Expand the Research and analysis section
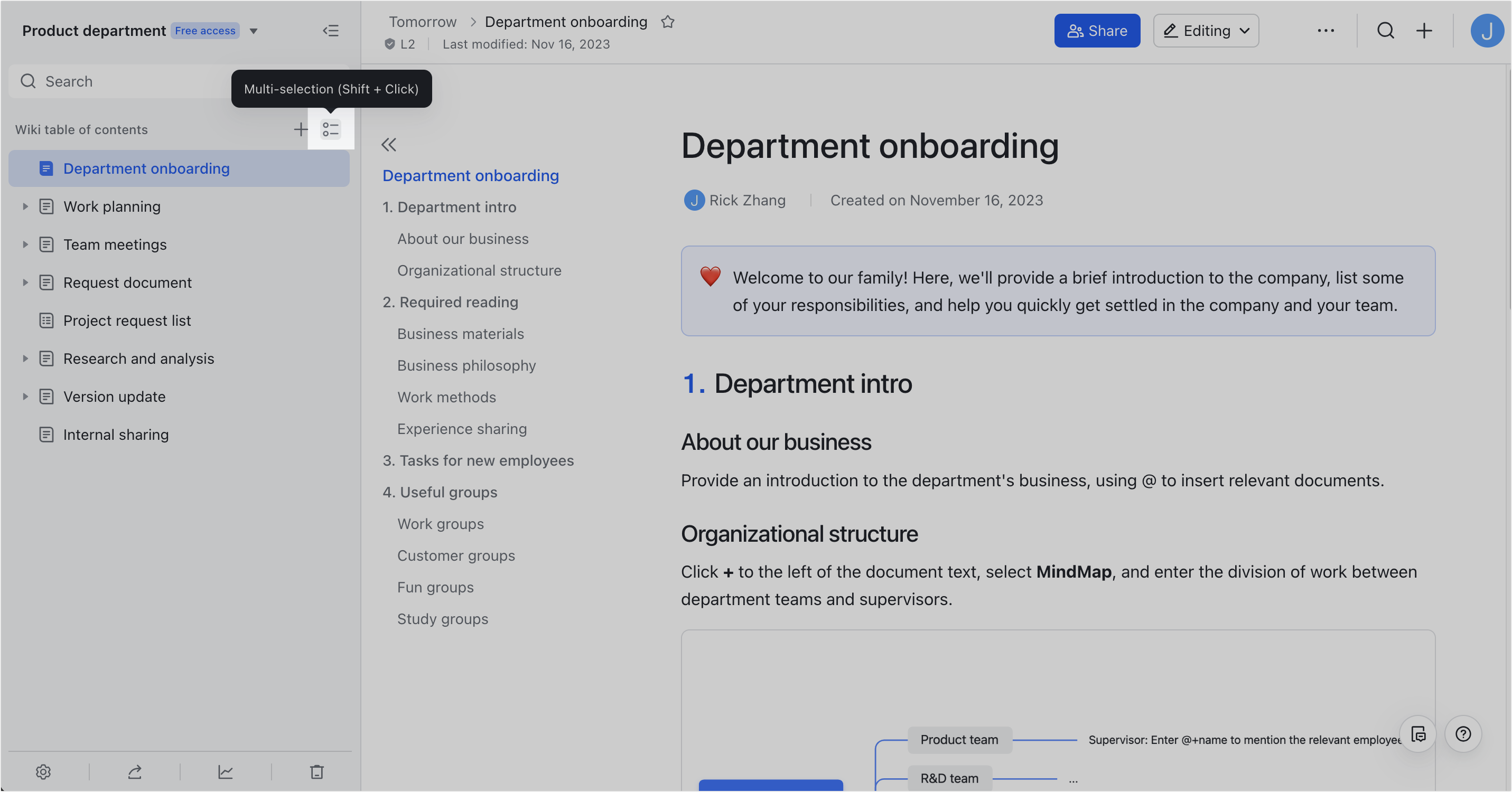The height and width of the screenshot is (792, 1512). pos(25,358)
